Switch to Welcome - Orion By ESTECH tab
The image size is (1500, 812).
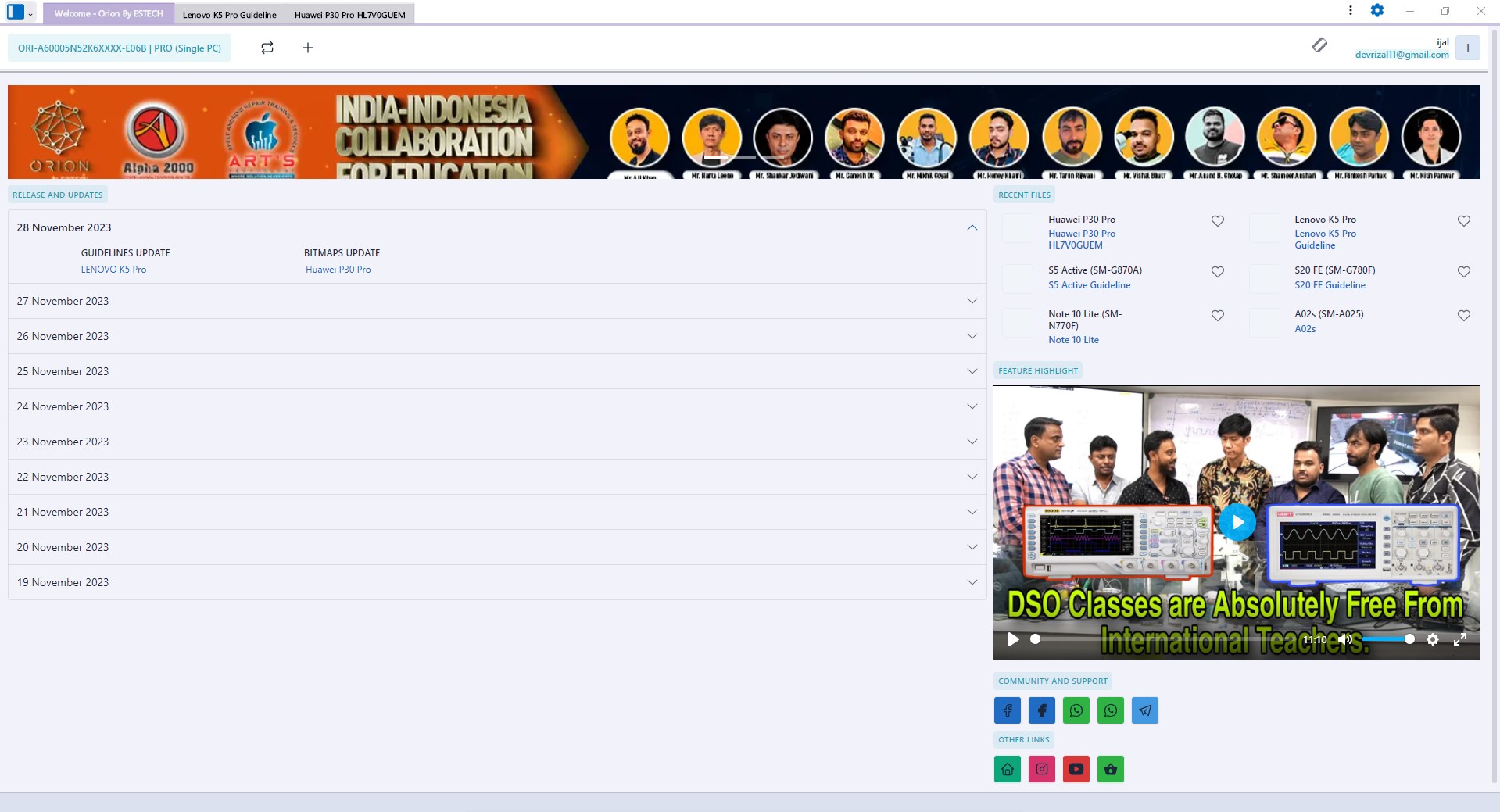point(109,14)
